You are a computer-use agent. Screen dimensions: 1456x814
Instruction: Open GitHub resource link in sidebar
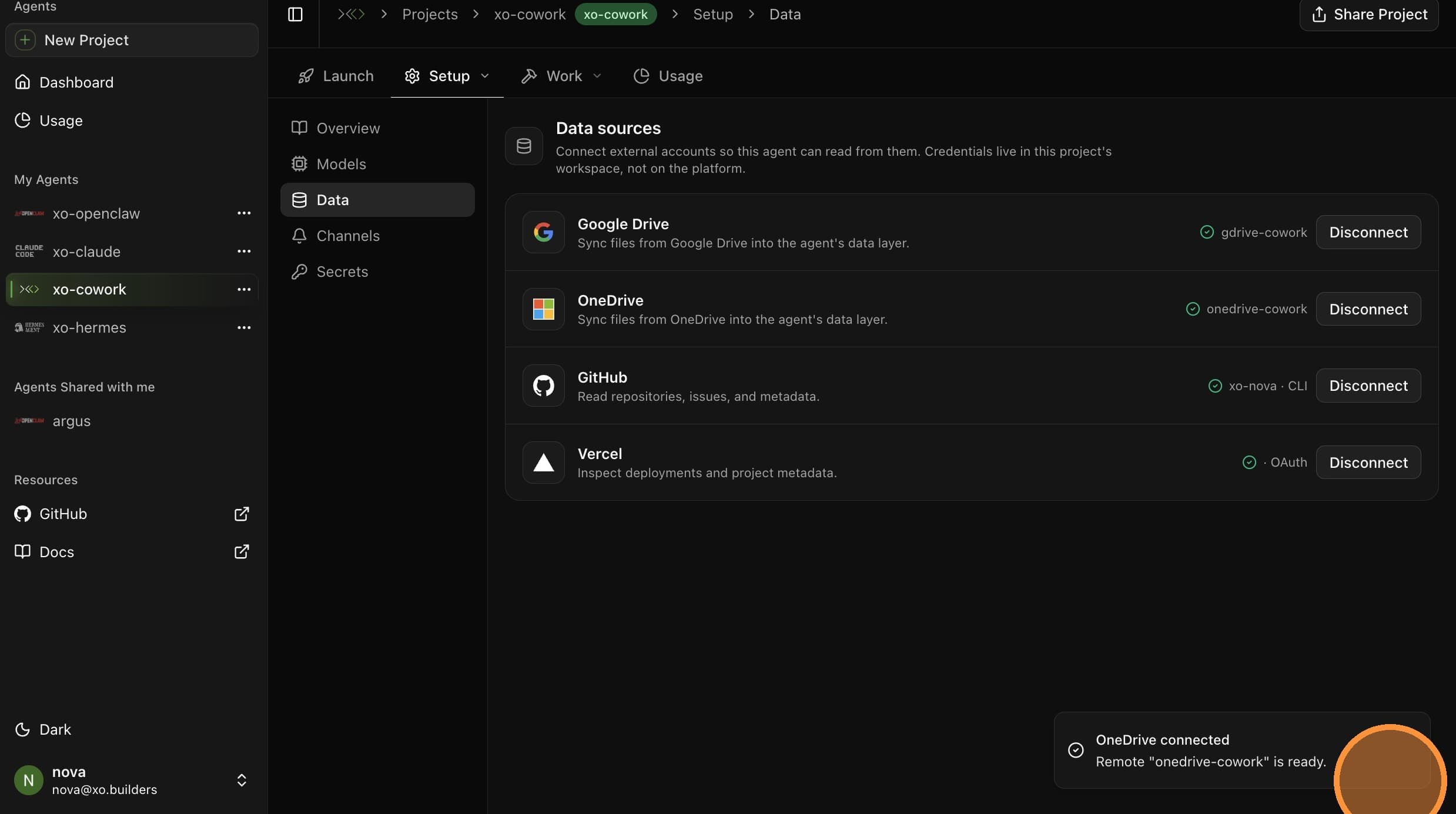pyautogui.click(x=132, y=514)
